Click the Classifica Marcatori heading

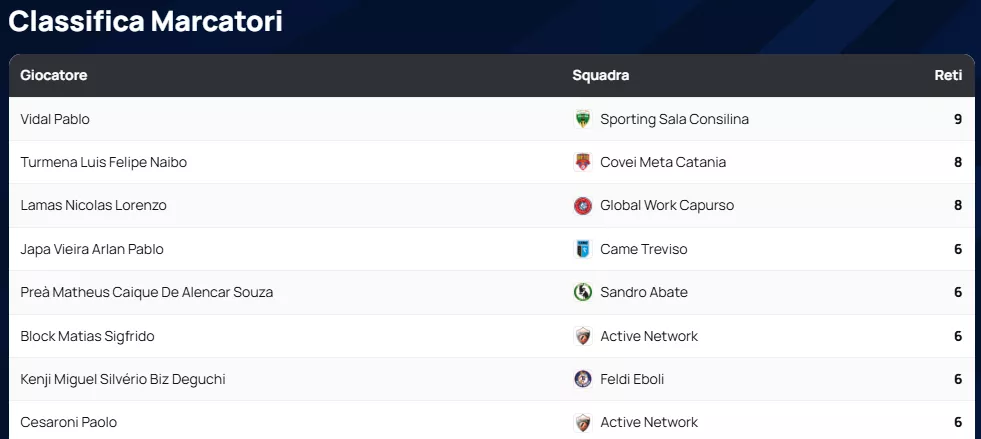[145, 21]
